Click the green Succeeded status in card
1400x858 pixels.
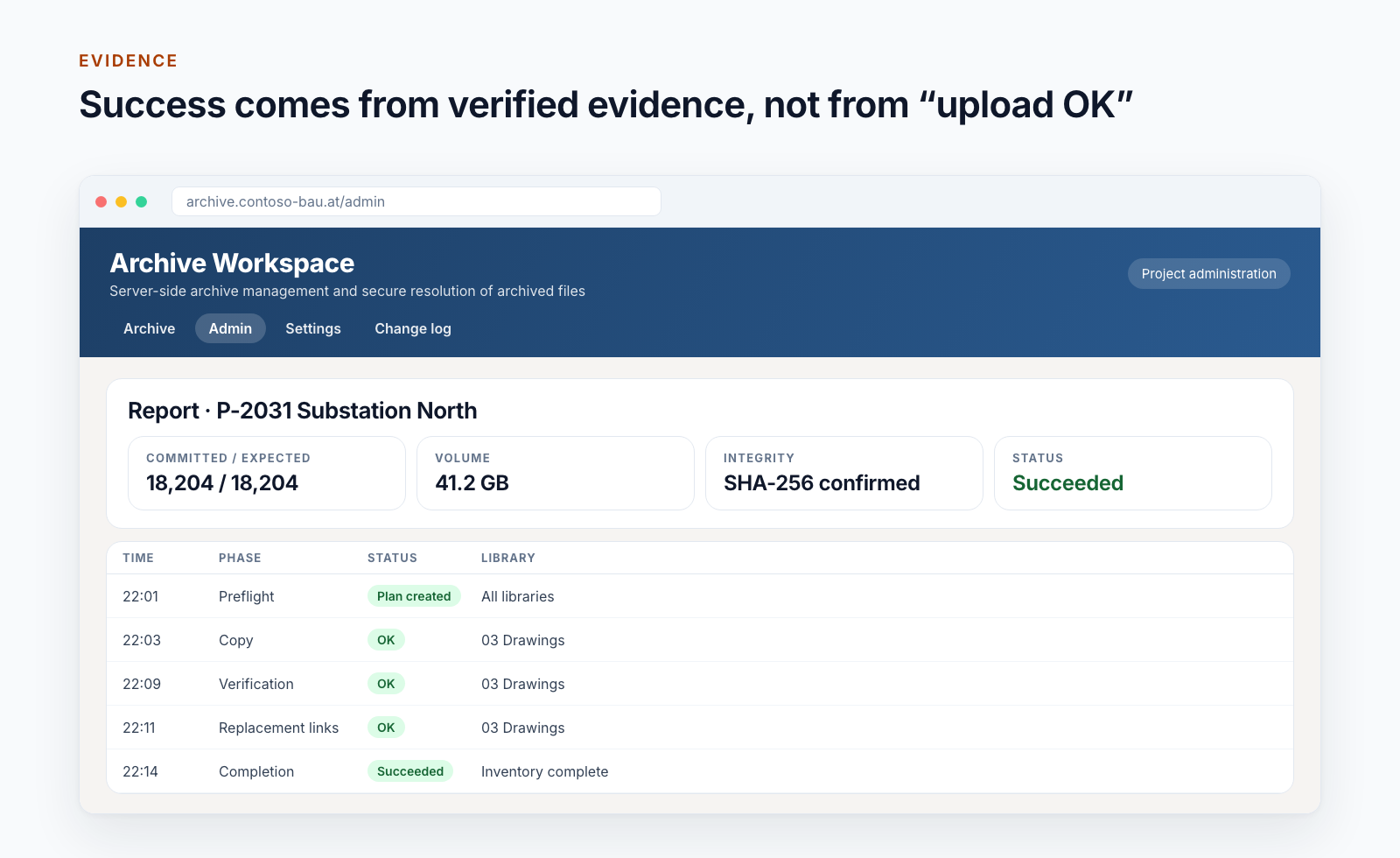pos(1067,482)
